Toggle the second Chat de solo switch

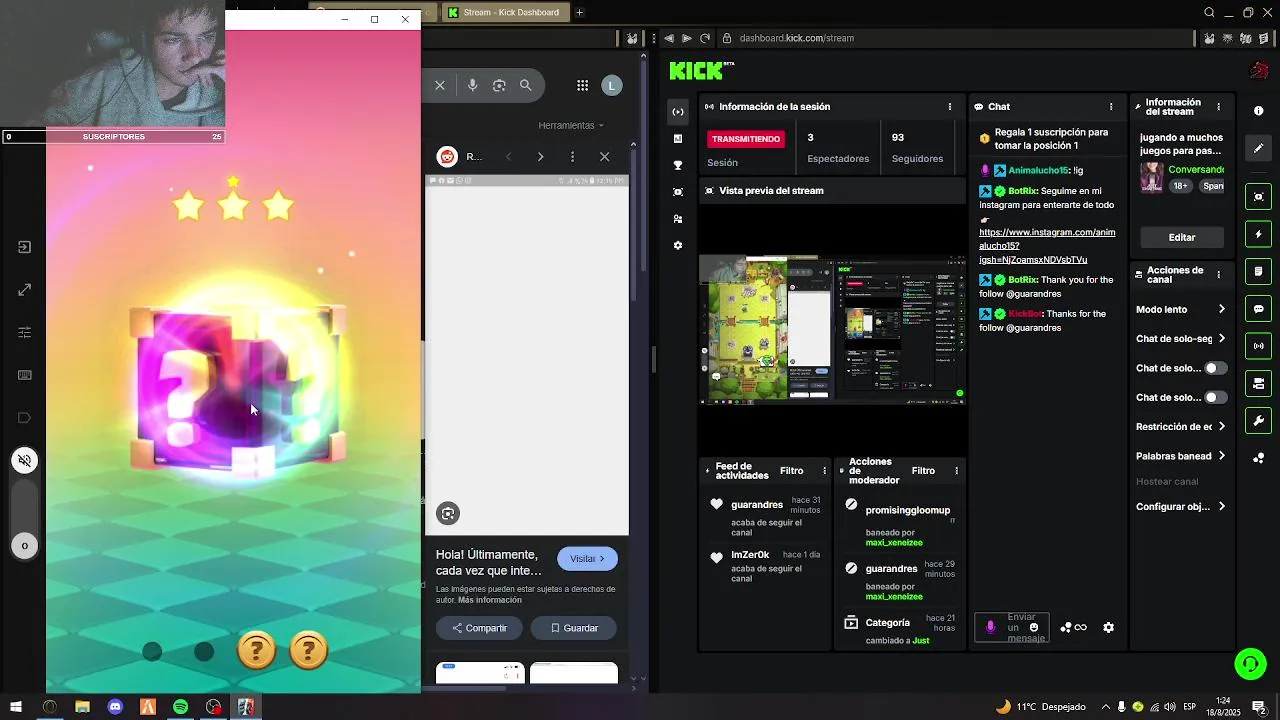(1215, 397)
